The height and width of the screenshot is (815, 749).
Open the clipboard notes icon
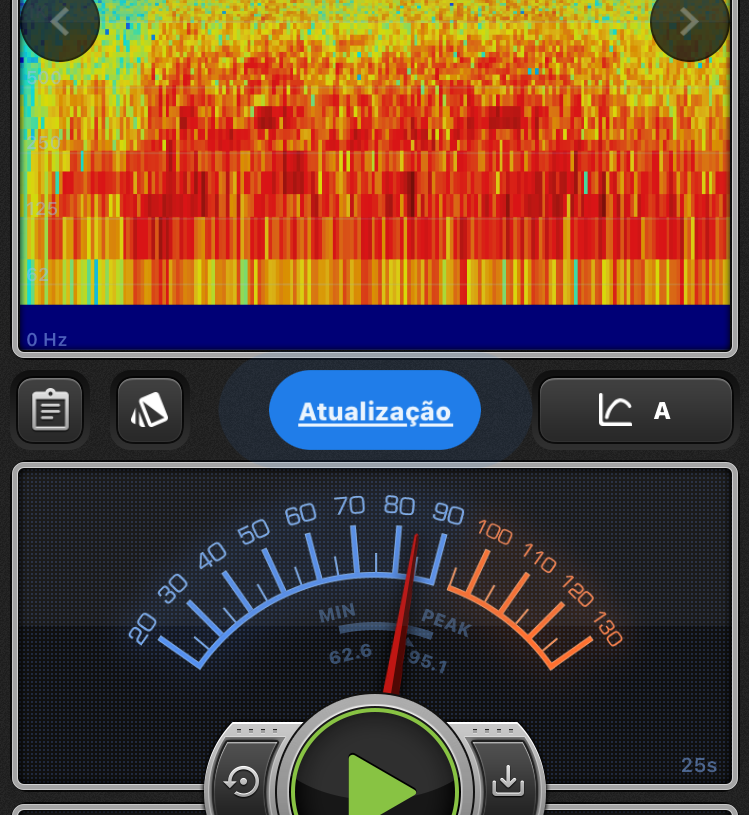coord(50,410)
